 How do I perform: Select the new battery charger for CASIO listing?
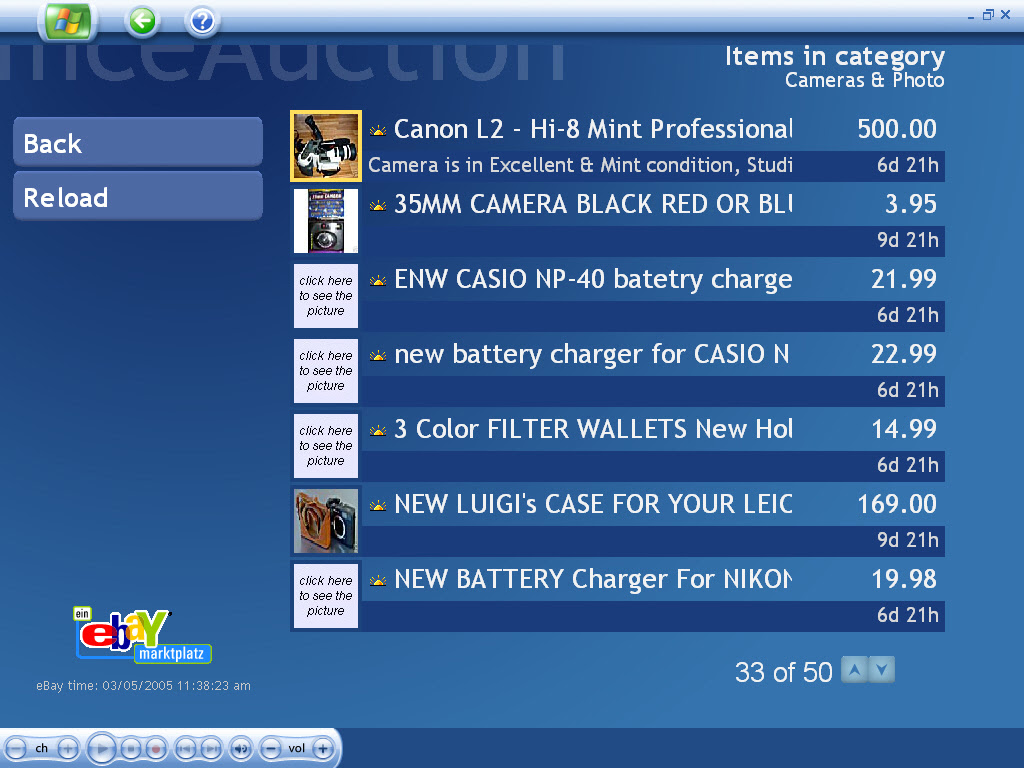(x=592, y=355)
